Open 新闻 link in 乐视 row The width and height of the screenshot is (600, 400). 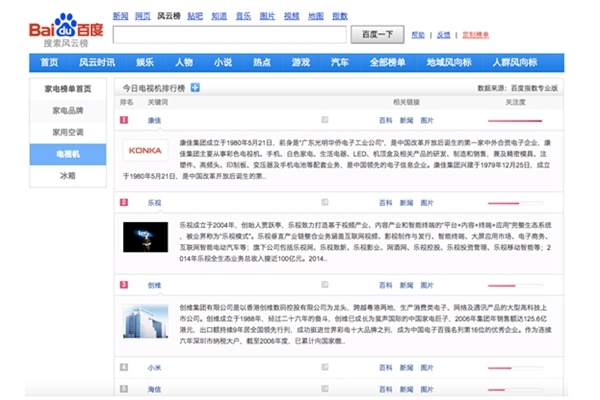(406, 203)
